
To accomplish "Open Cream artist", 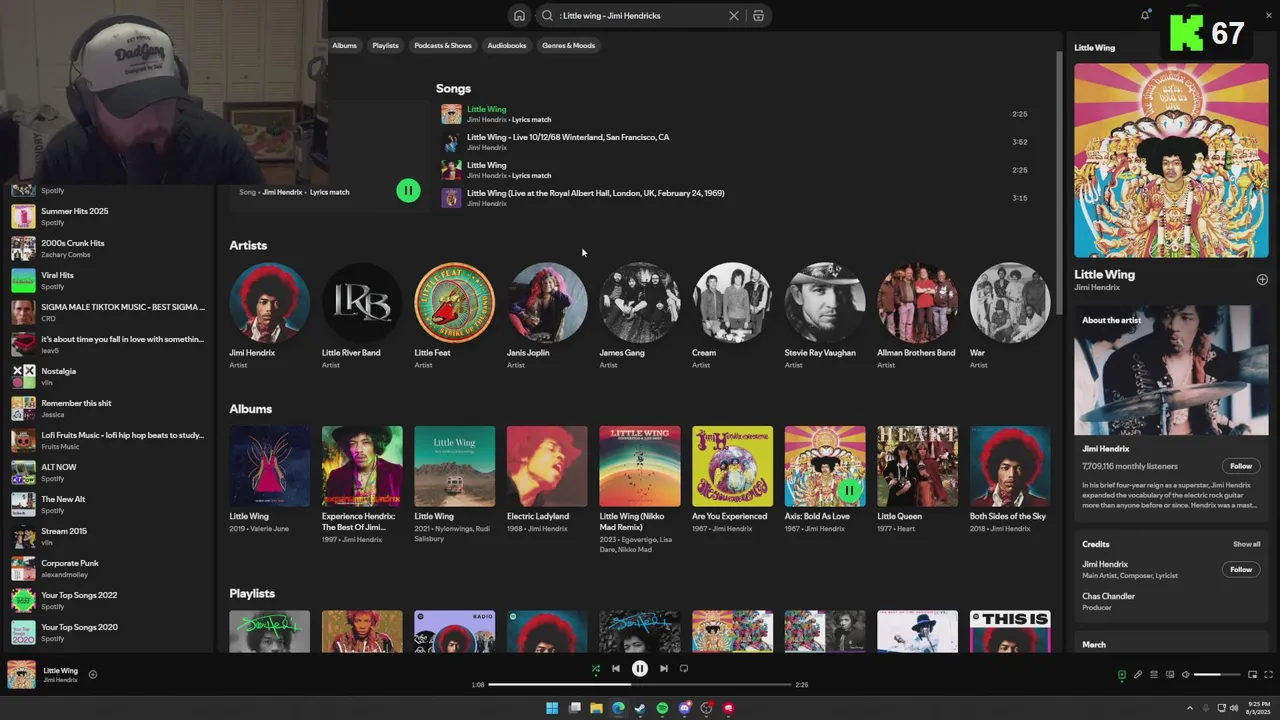I will [x=732, y=303].
